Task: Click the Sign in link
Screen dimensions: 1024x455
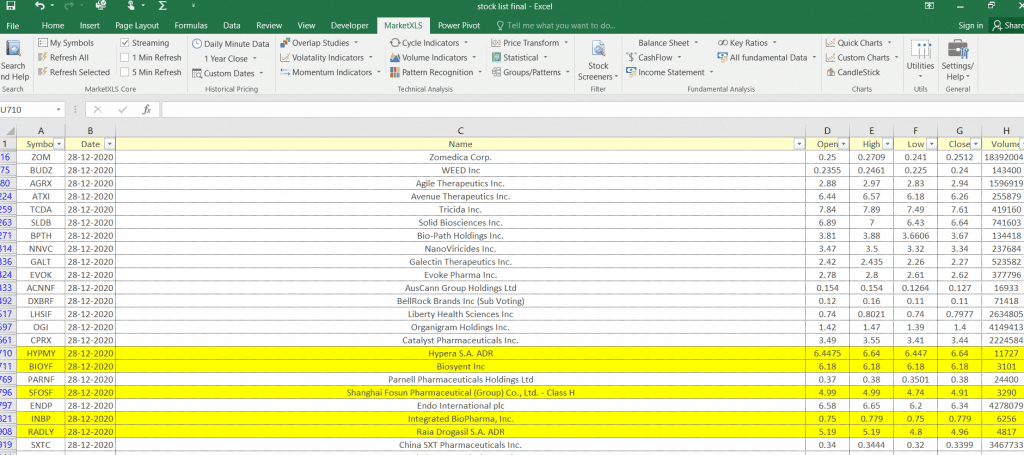Action: point(970,25)
